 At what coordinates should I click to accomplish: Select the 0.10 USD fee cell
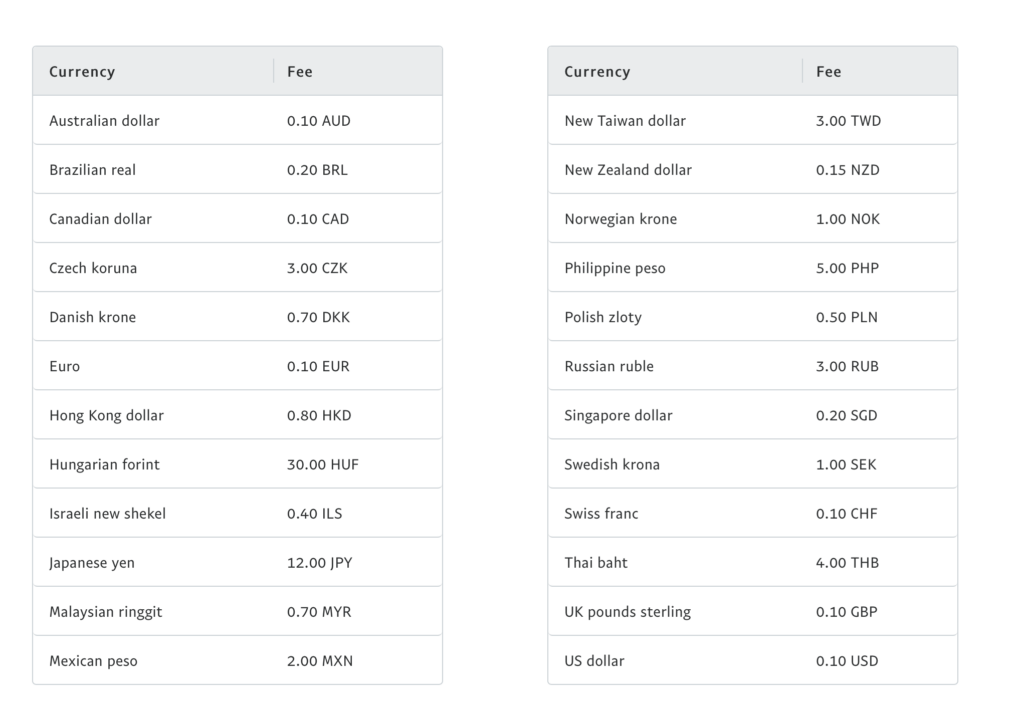tap(847, 661)
